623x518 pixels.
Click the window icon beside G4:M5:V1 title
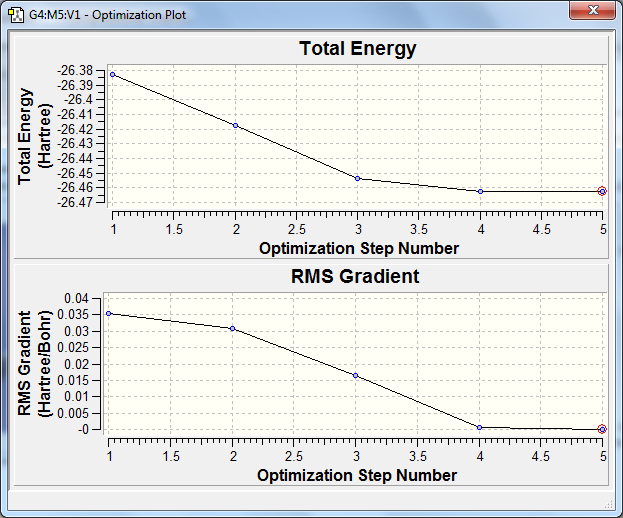(x=16, y=15)
